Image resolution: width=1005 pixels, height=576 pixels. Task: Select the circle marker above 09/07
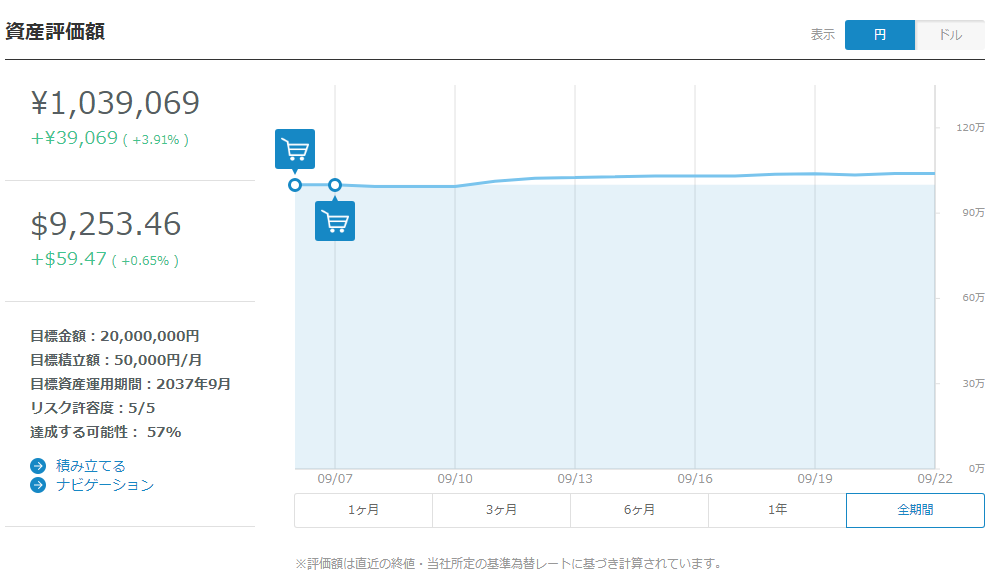coord(335,185)
